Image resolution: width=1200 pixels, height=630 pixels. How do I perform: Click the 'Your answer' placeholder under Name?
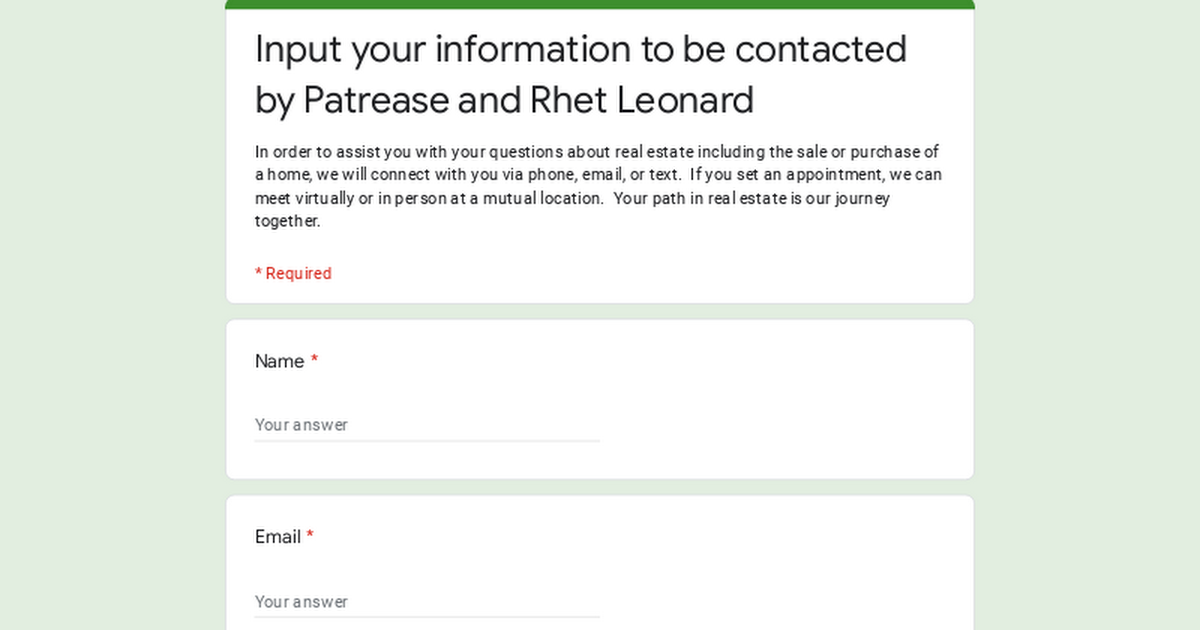(301, 424)
